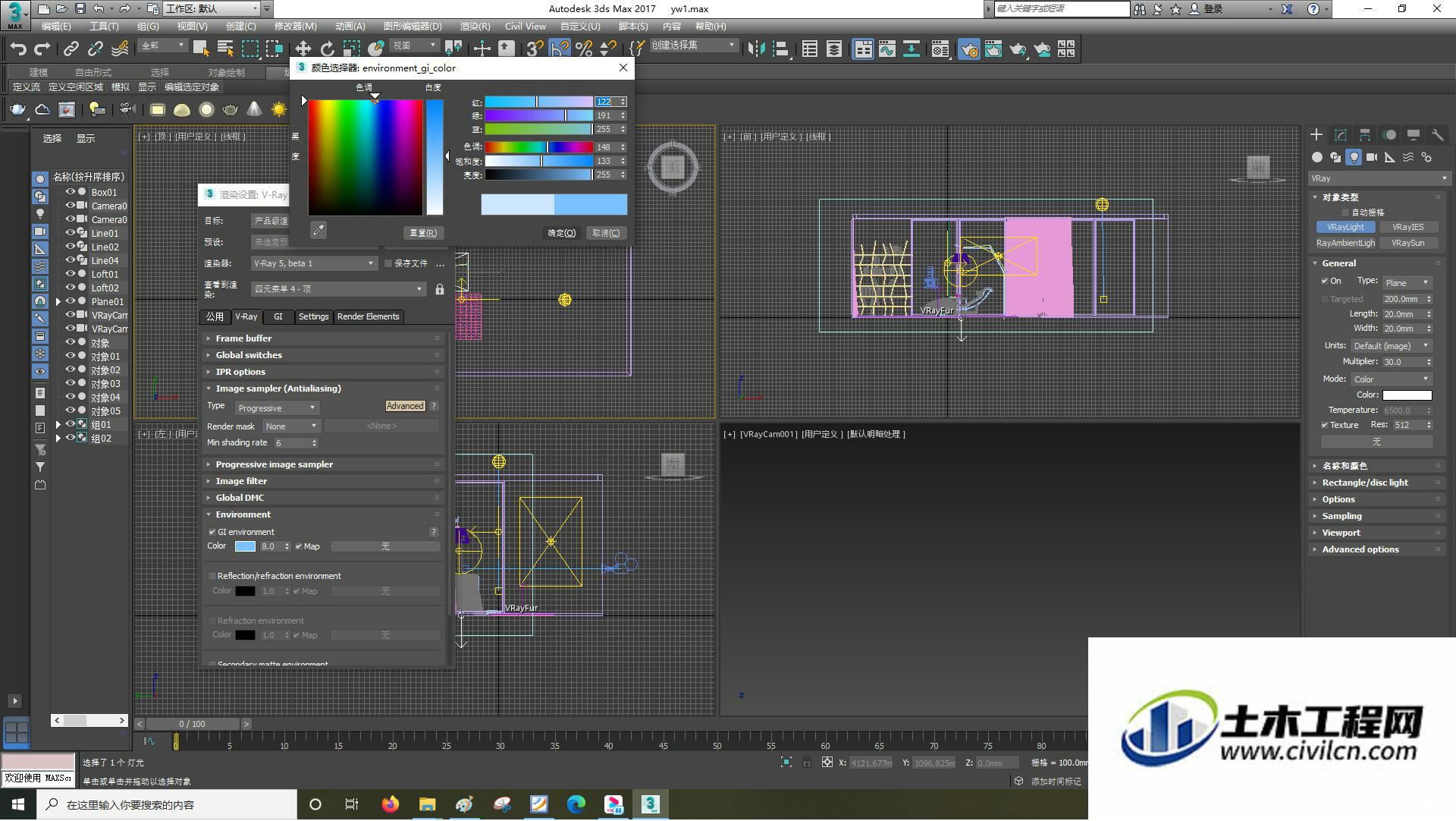Click the GI environment Color swatch
The width and height of the screenshot is (1456, 821).
pyautogui.click(x=245, y=546)
